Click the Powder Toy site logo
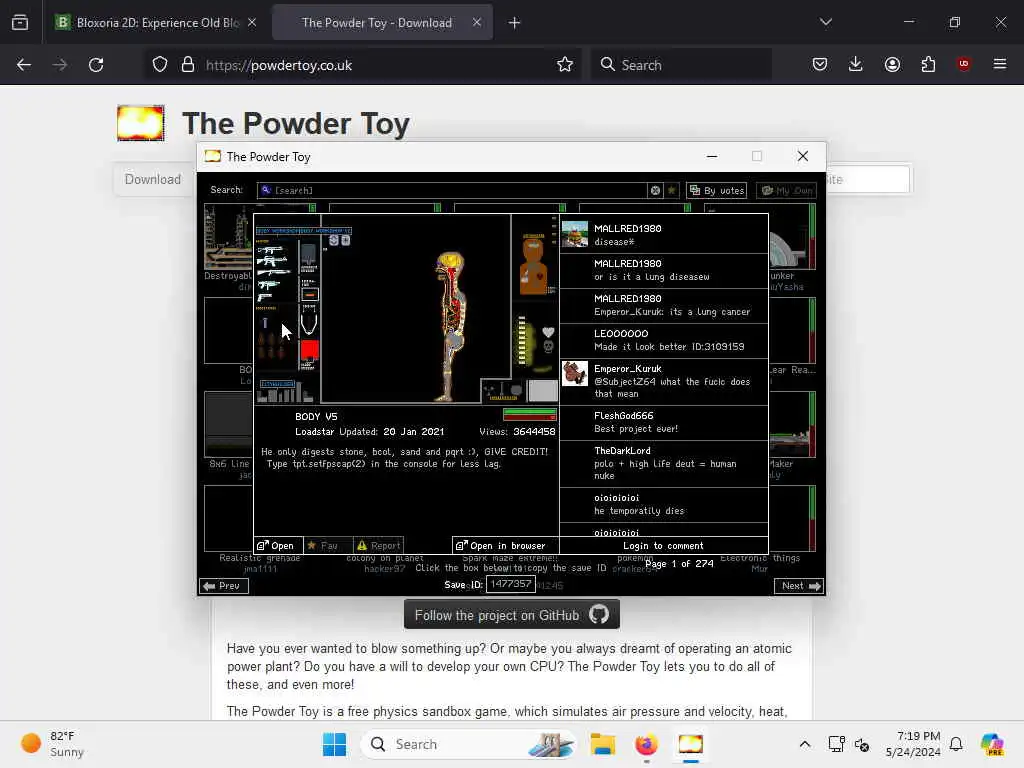The image size is (1024, 768). (140, 123)
